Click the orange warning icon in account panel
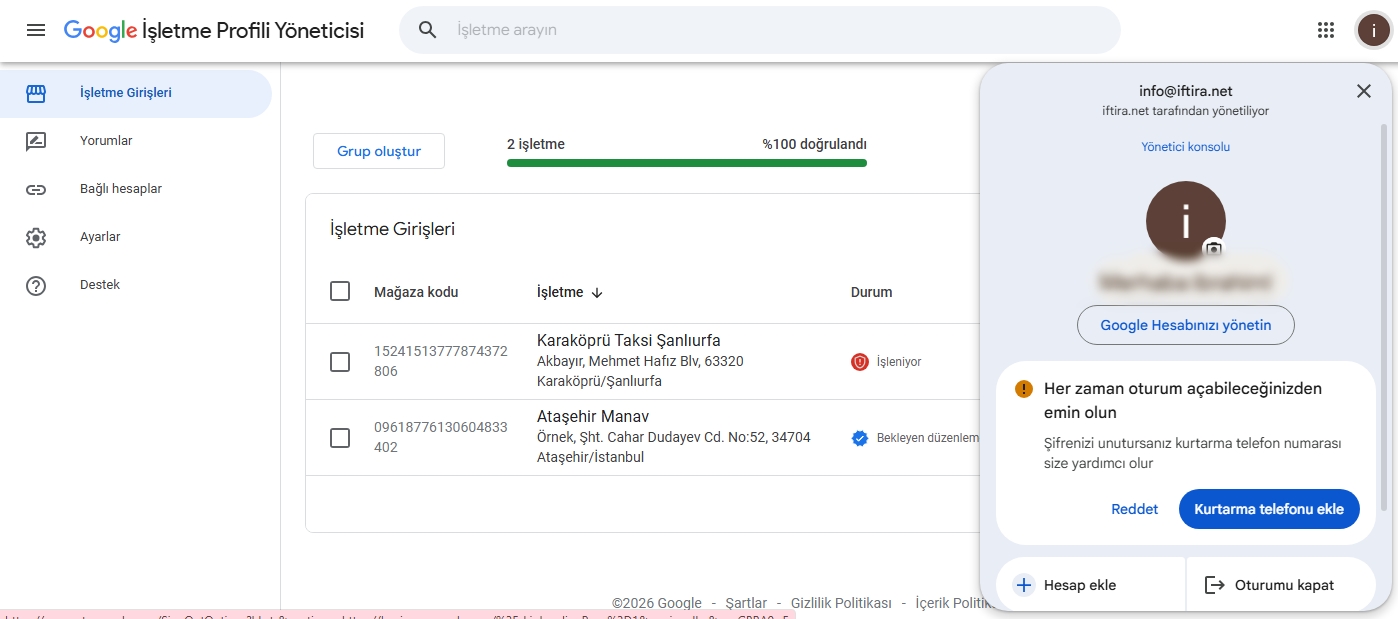The width and height of the screenshot is (1398, 619). pyautogui.click(x=1023, y=389)
